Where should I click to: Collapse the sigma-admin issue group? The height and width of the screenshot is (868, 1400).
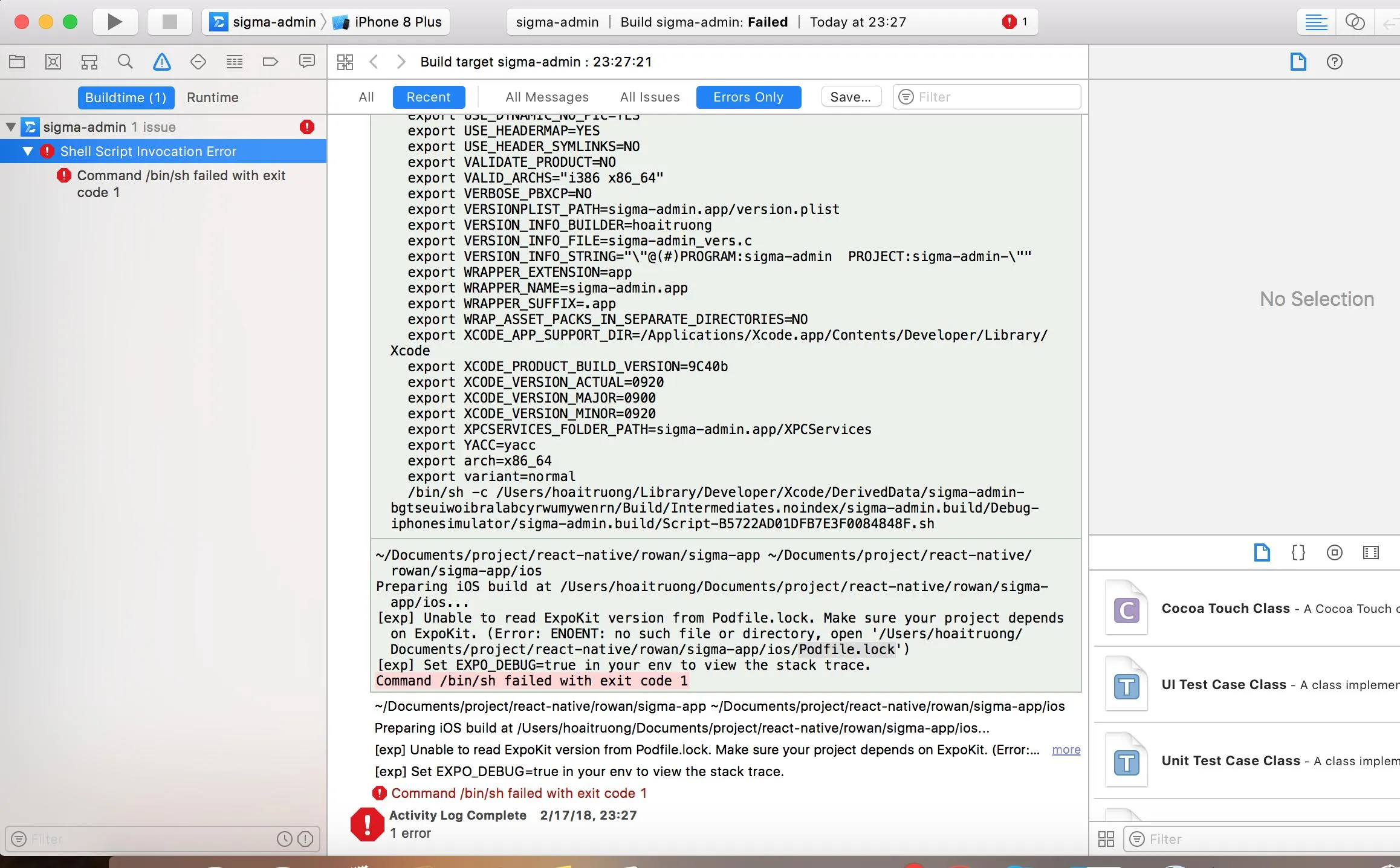point(11,127)
